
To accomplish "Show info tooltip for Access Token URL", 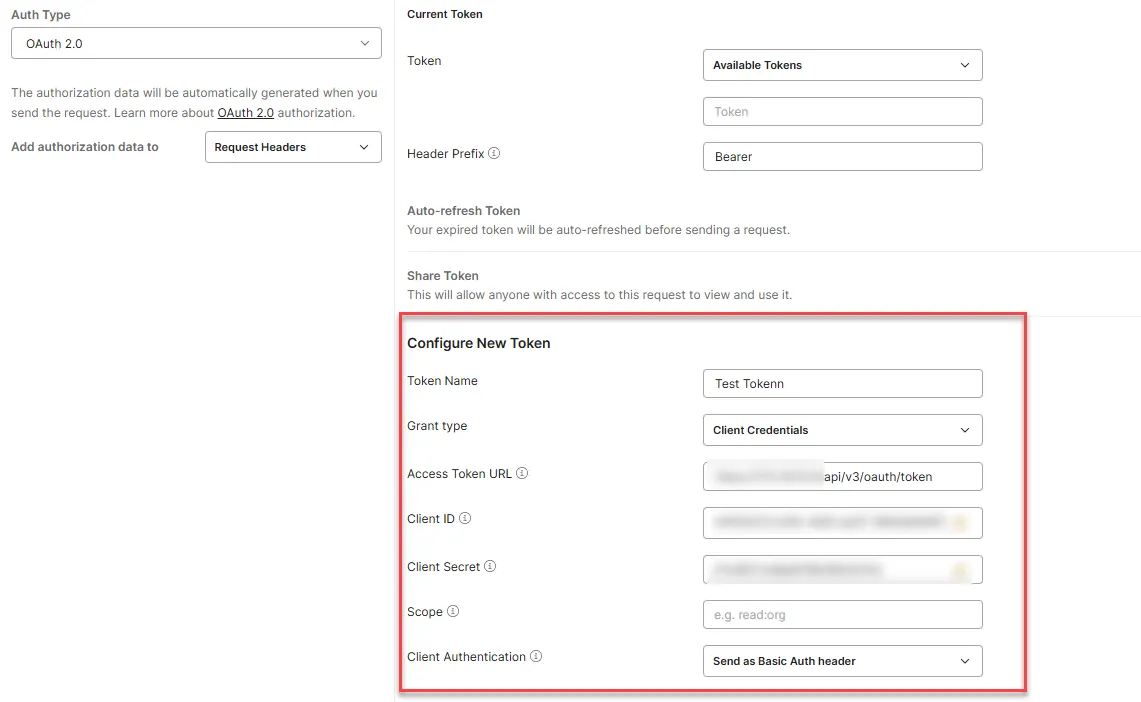I will coord(522,473).
